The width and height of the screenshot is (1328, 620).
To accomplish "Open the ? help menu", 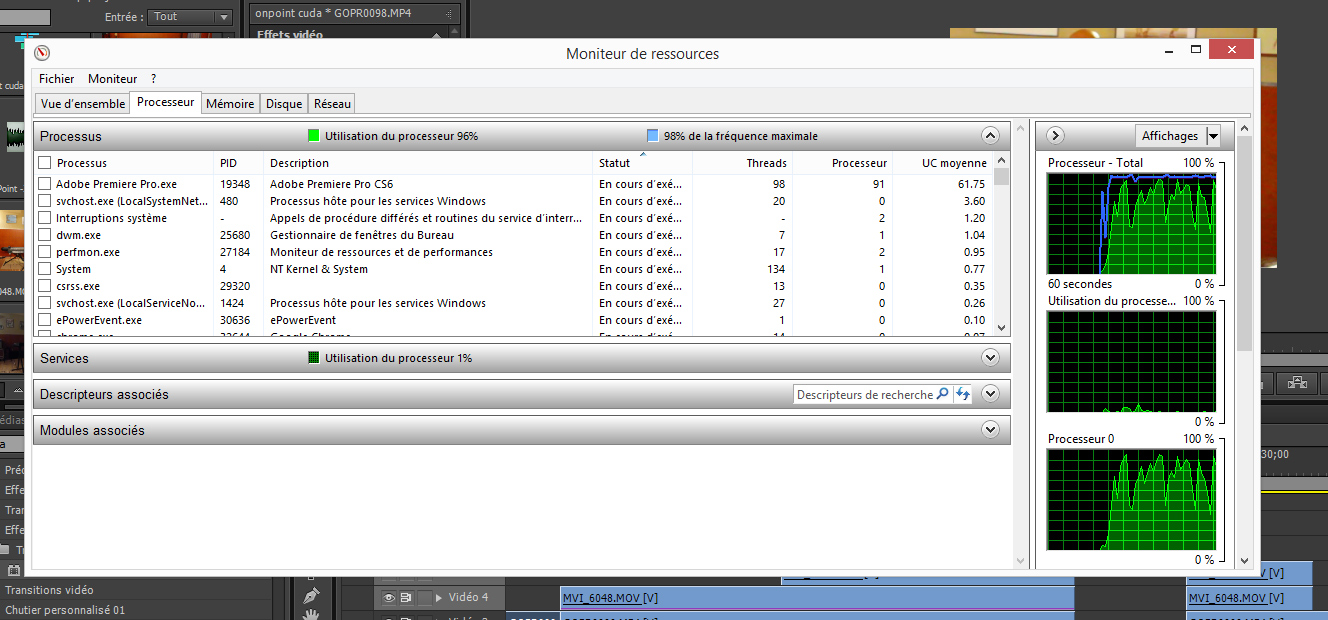I will click(153, 79).
